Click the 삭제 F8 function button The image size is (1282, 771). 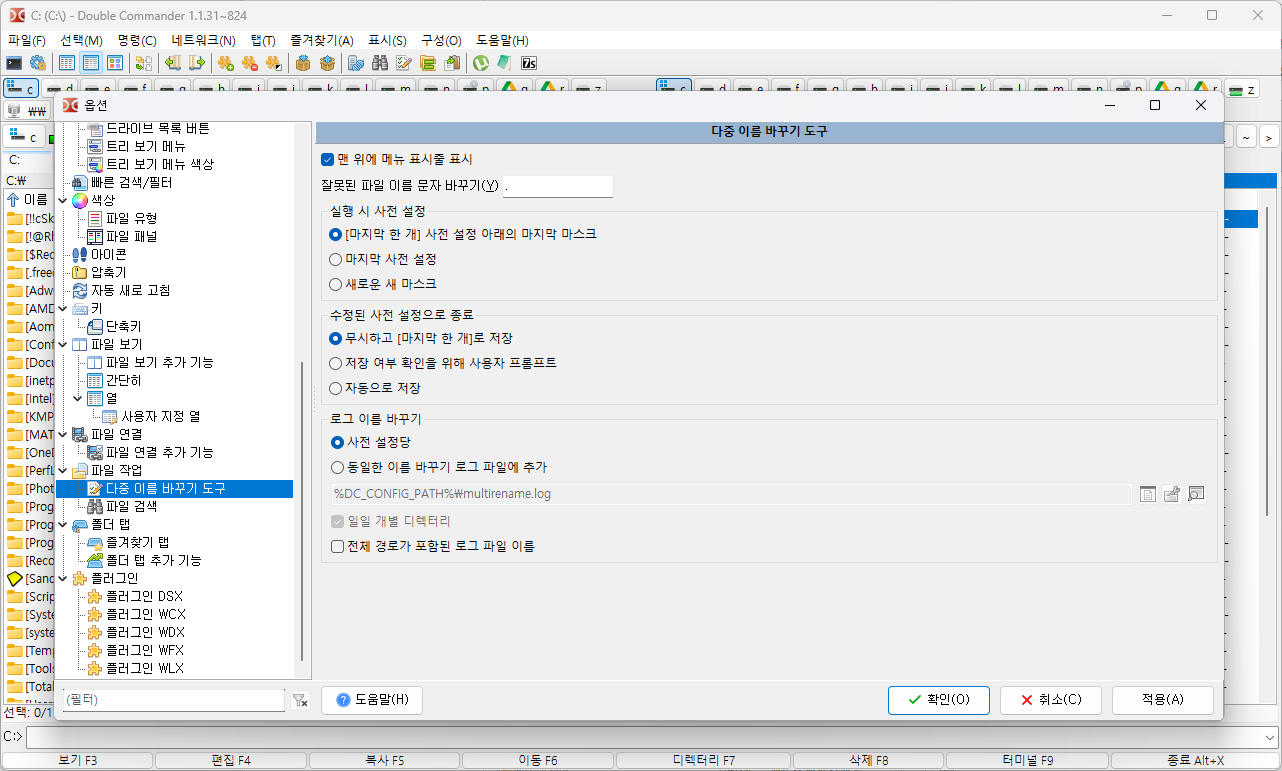(x=868, y=760)
